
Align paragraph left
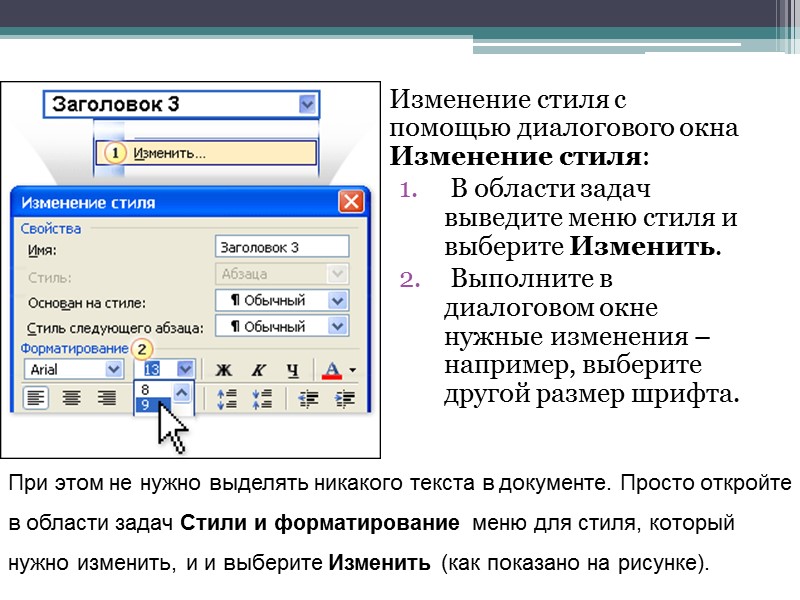(x=36, y=397)
